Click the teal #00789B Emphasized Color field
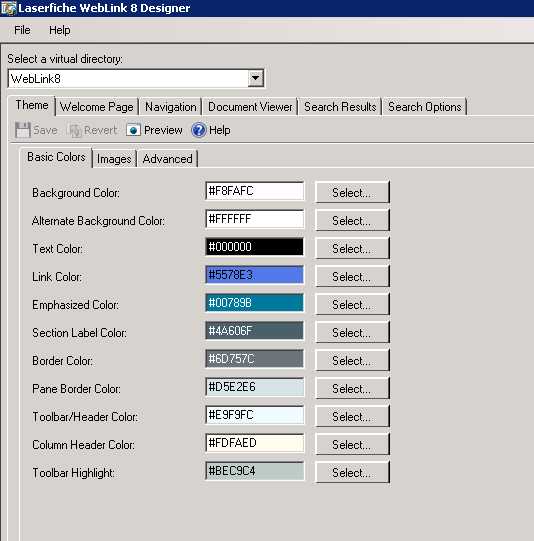534x541 pixels. 255,303
